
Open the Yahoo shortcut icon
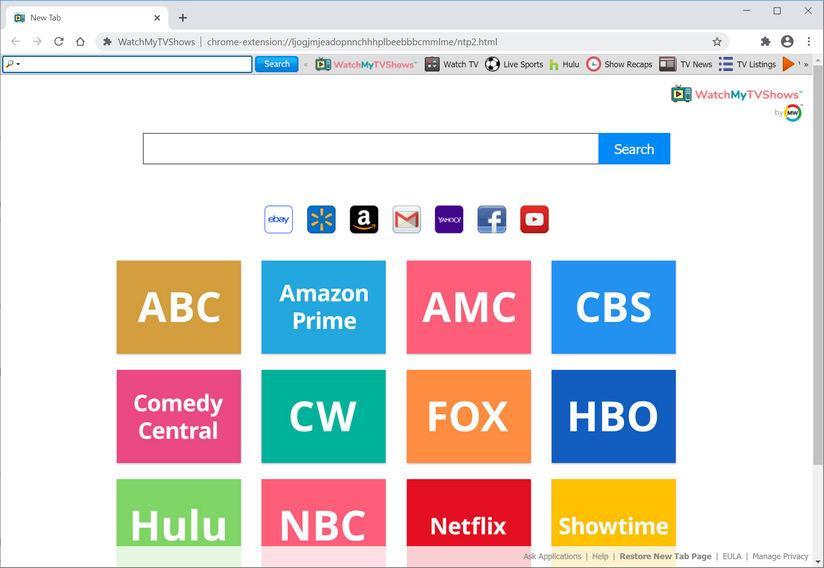(x=449, y=219)
